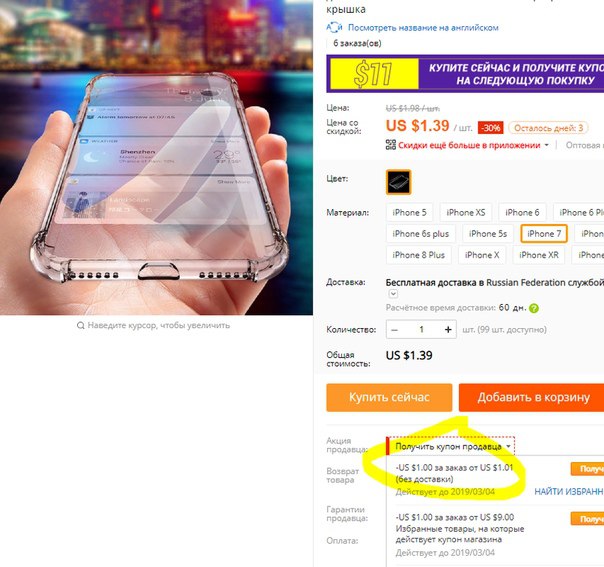Image resolution: width=604 pixels, height=567 pixels.
Task: Click 'Добавить в корзину' add to cart button
Action: [533, 397]
